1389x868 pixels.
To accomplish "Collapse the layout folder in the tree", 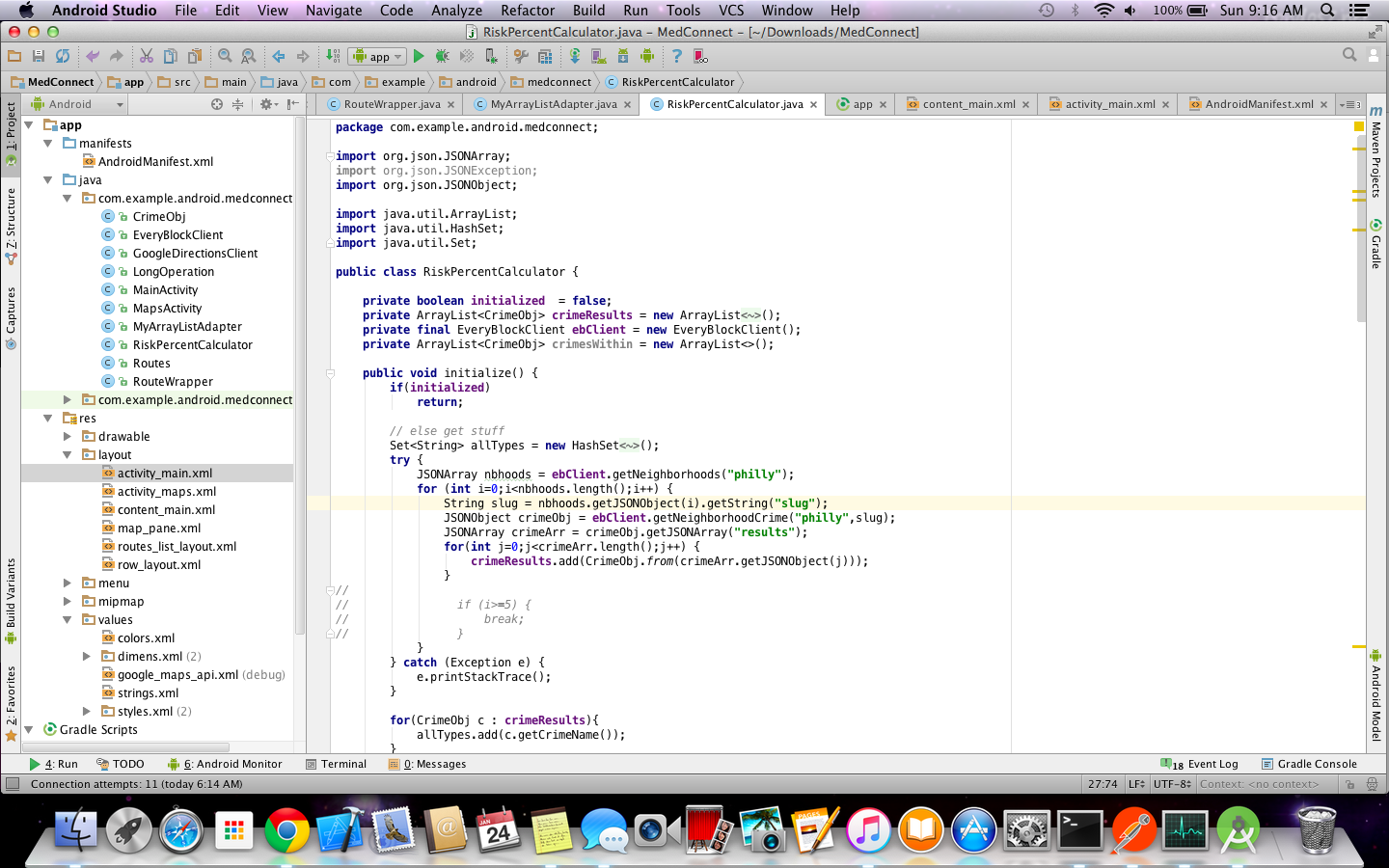I will click(x=68, y=455).
